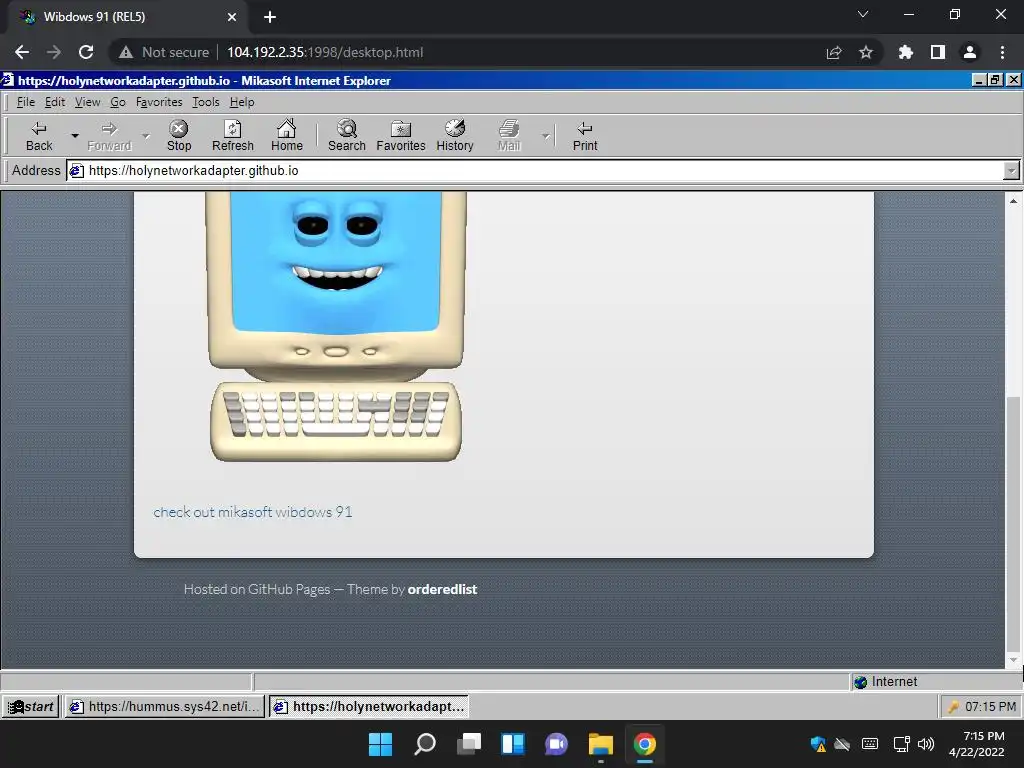The width and height of the screenshot is (1024, 768).
Task: Open File Explorer from the taskbar
Action: 601,744
